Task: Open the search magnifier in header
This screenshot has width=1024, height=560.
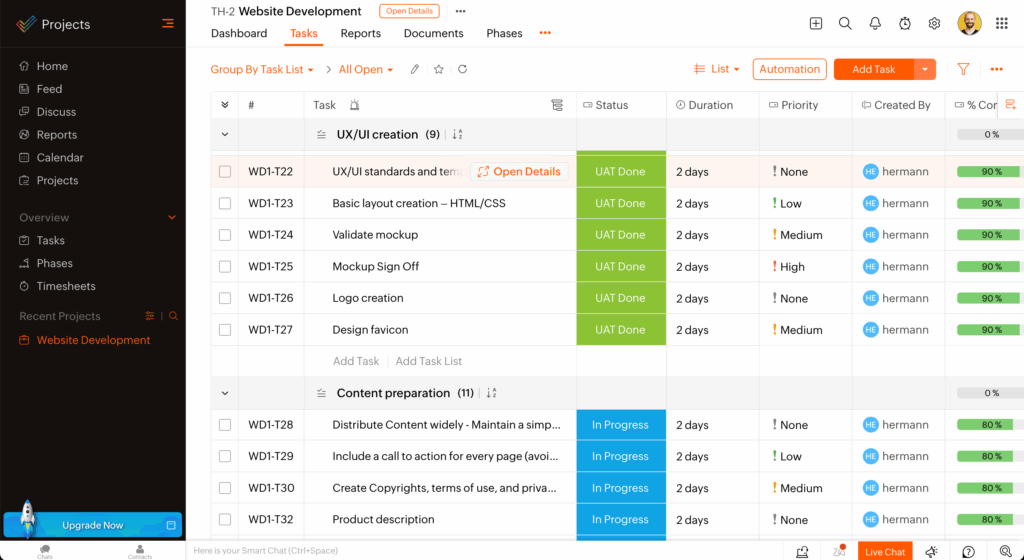Action: point(845,23)
